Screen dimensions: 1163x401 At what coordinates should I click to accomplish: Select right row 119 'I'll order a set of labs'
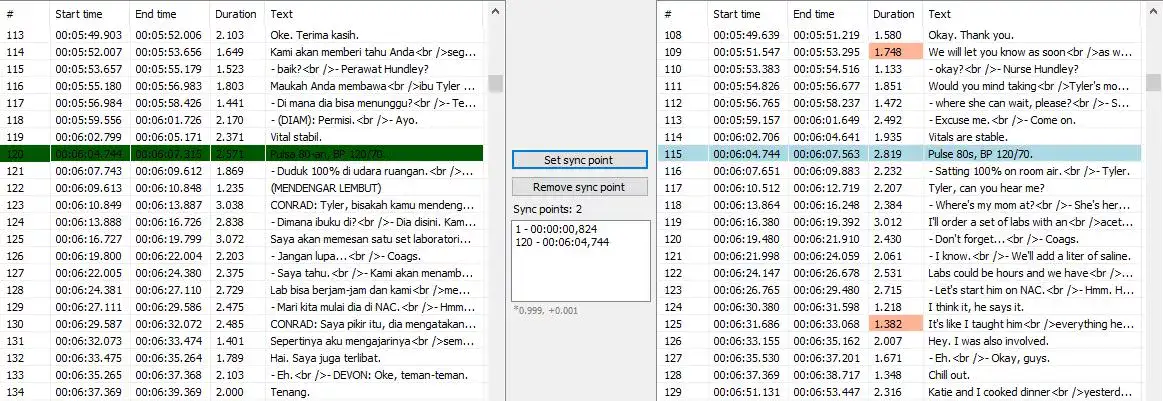tap(900, 222)
